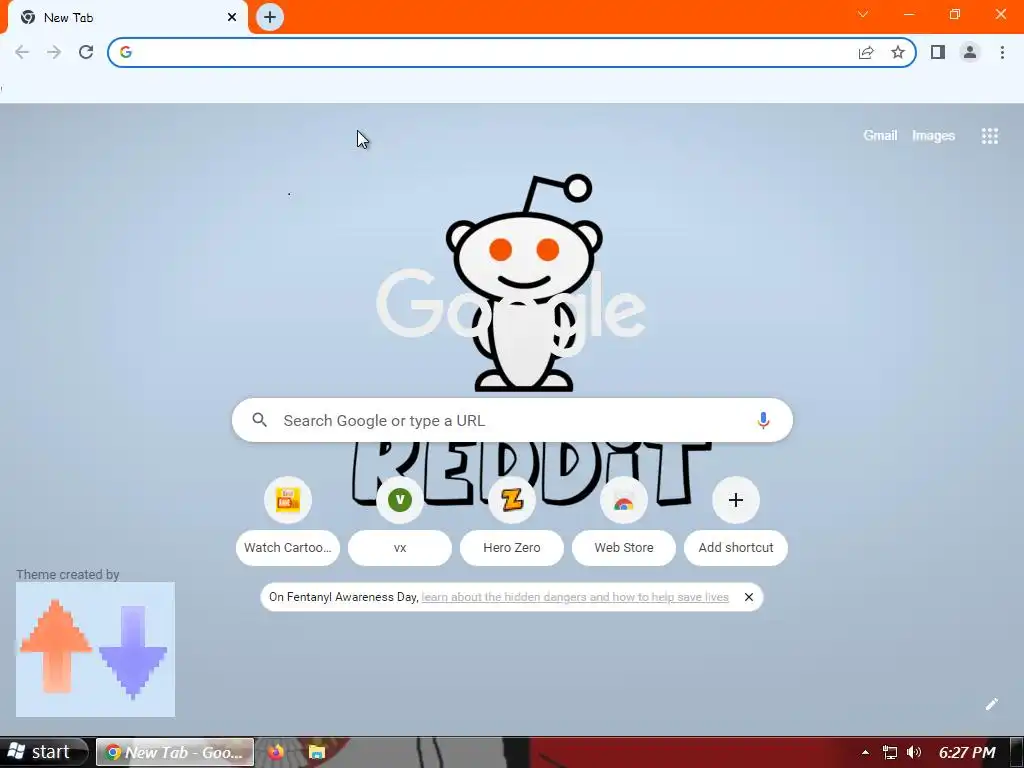Launch Firefox from the taskbar
This screenshot has width=1024, height=768.
click(x=276, y=752)
